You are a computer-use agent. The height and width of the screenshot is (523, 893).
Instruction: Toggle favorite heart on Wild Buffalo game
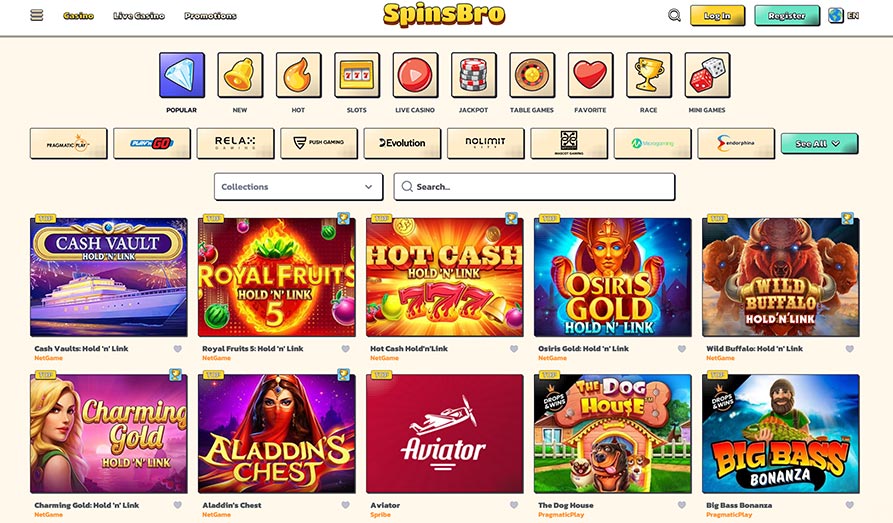(x=850, y=349)
